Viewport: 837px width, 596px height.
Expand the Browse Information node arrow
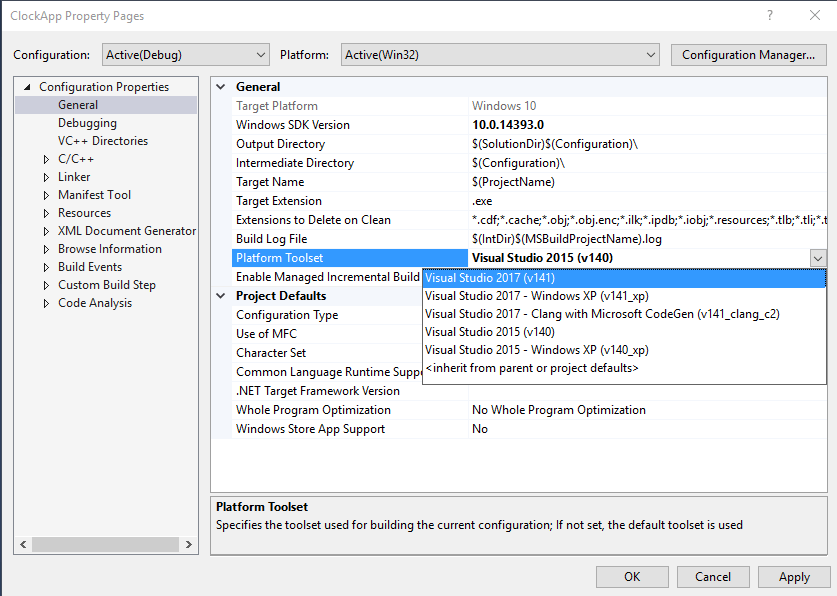click(x=46, y=249)
